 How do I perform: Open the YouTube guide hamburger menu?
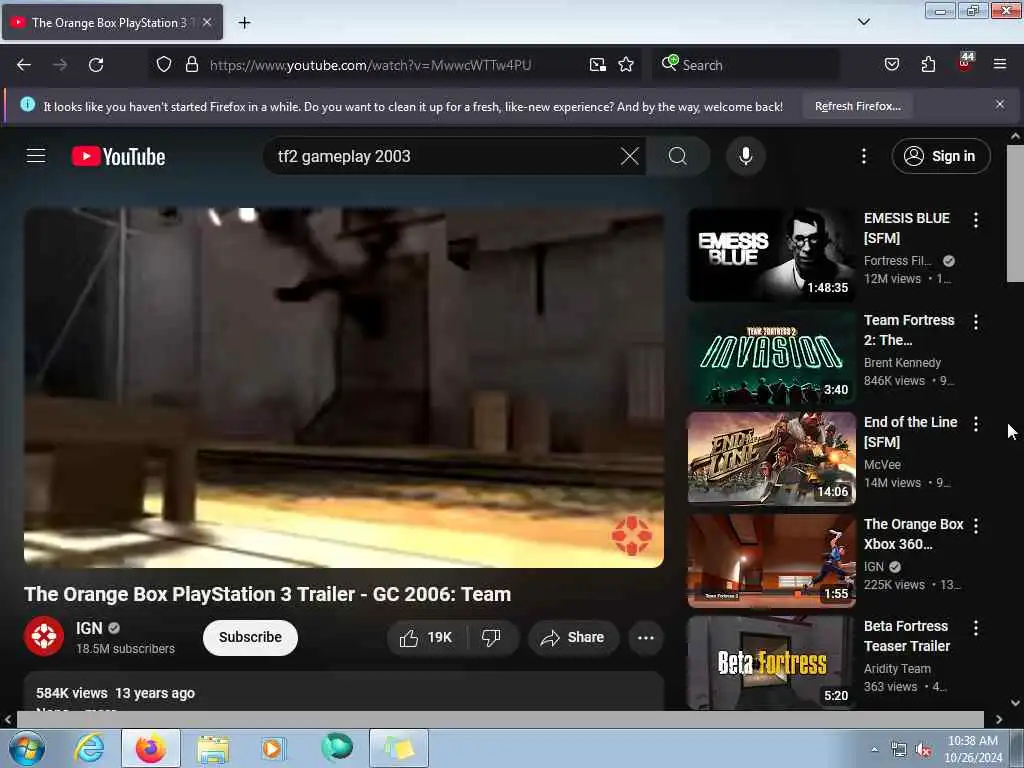36,156
